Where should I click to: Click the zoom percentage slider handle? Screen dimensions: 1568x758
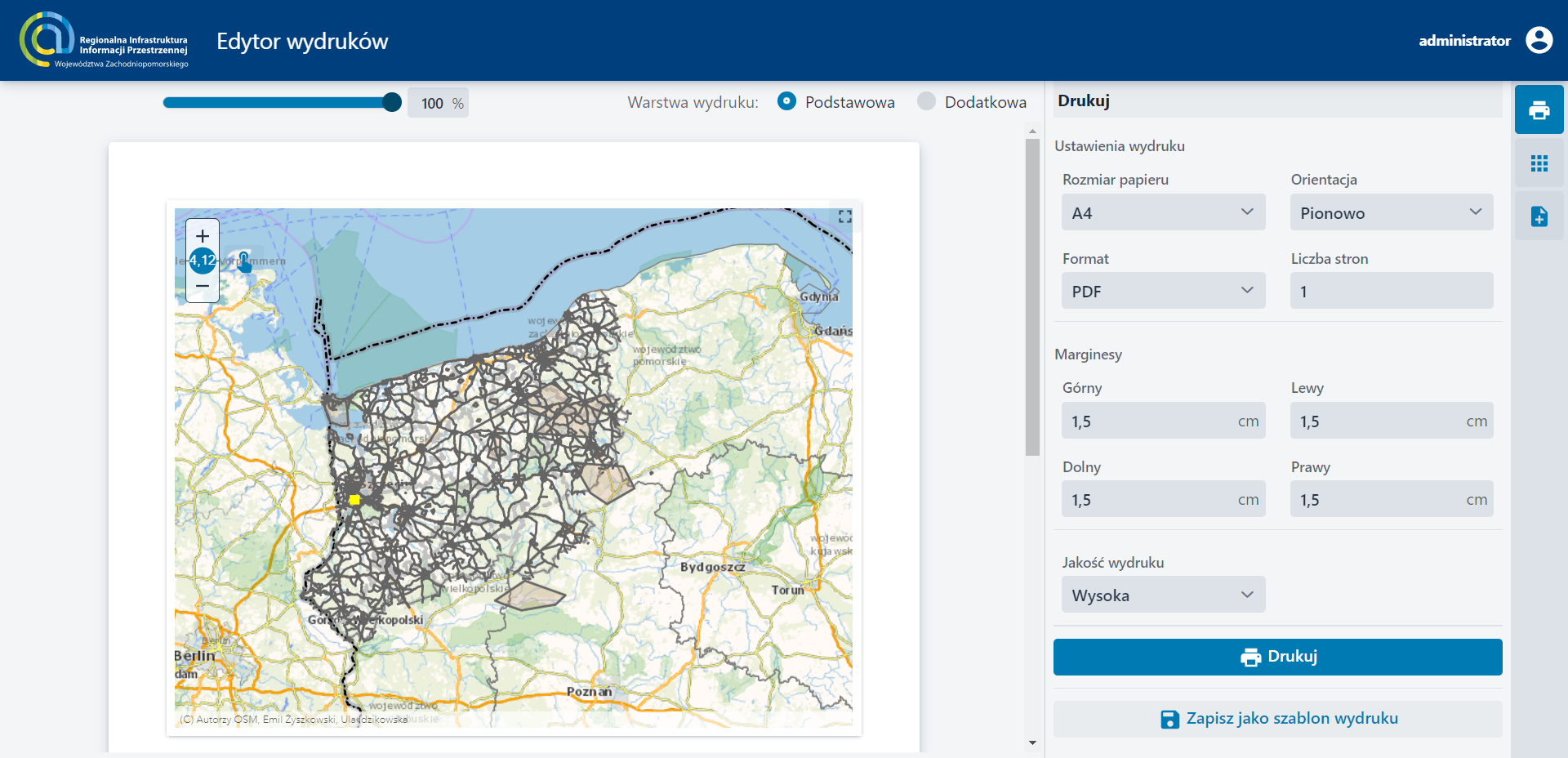tap(392, 102)
